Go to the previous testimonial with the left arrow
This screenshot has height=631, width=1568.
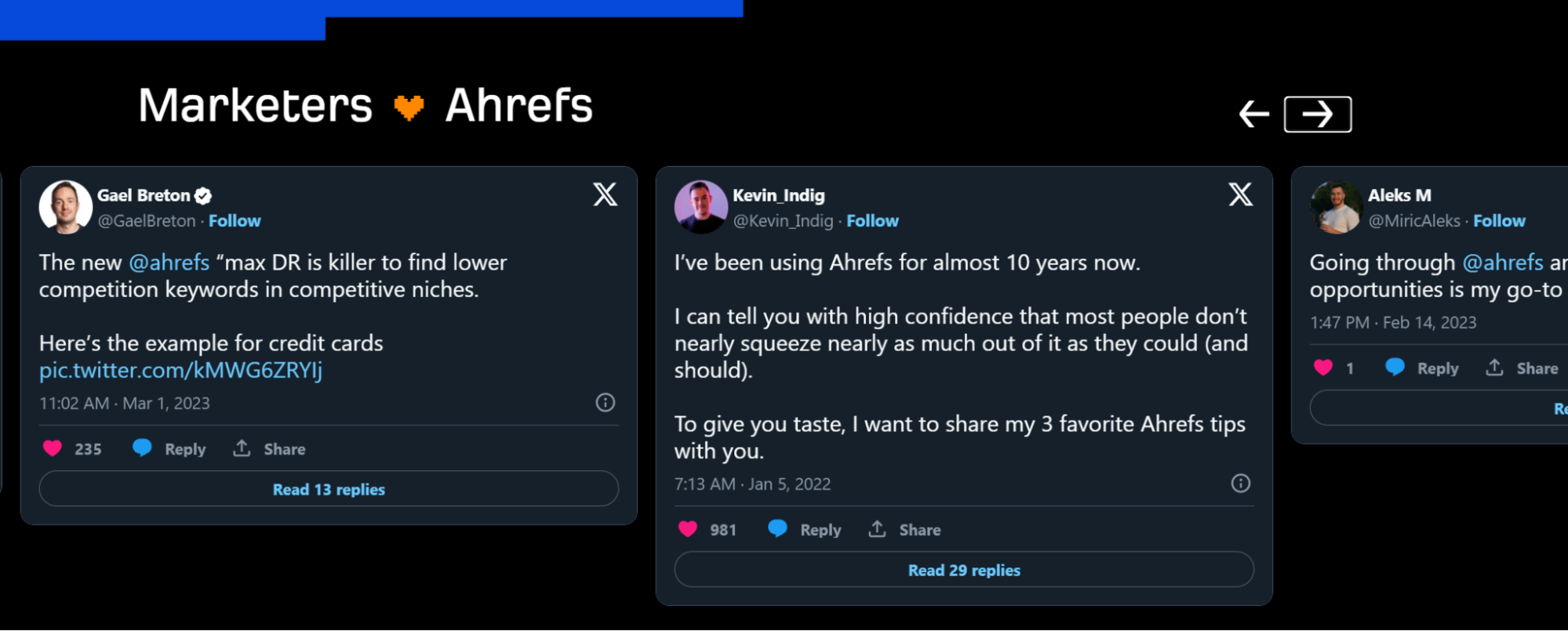click(x=1253, y=114)
